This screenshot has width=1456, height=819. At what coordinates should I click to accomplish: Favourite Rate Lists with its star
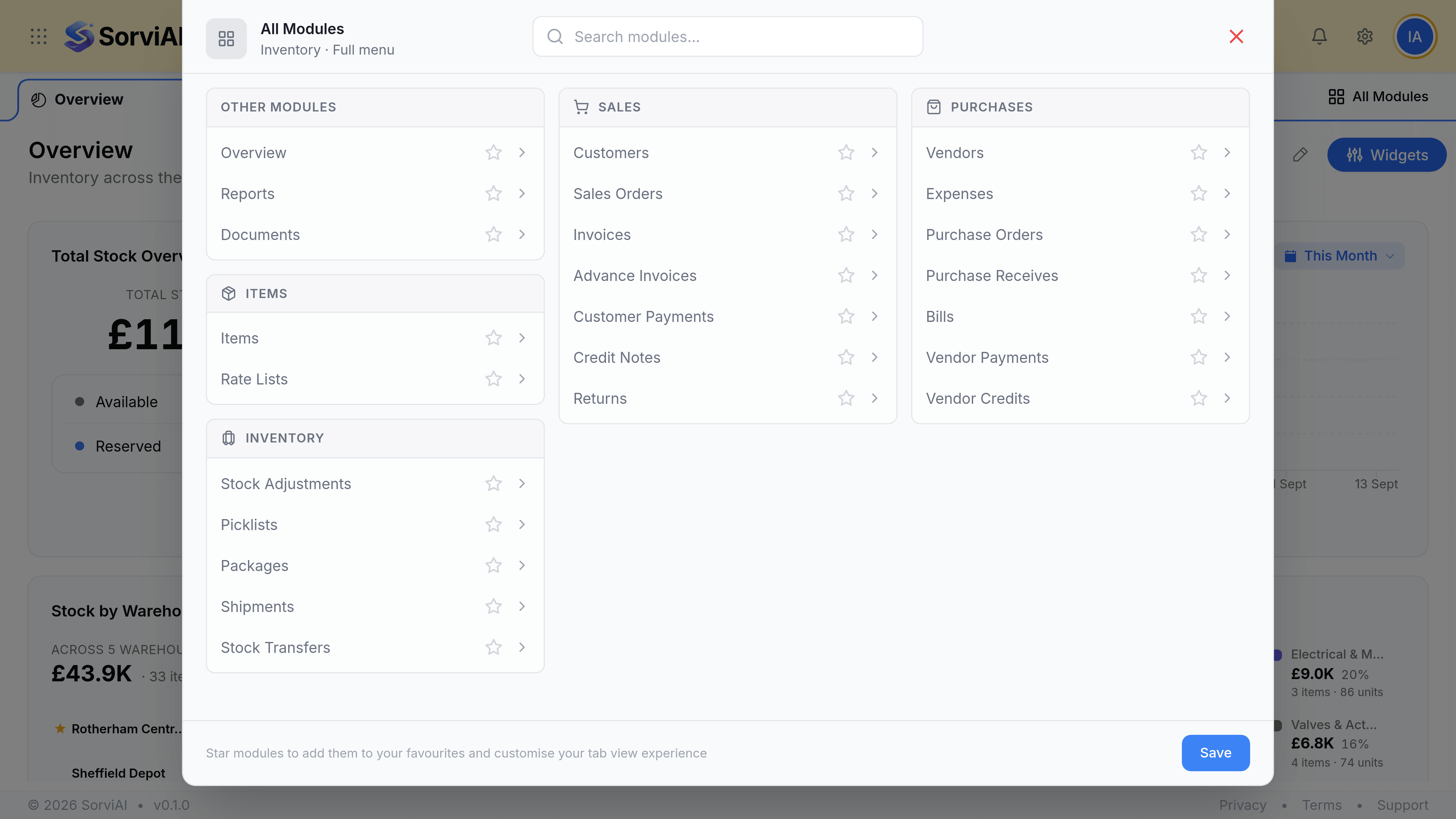click(x=493, y=379)
